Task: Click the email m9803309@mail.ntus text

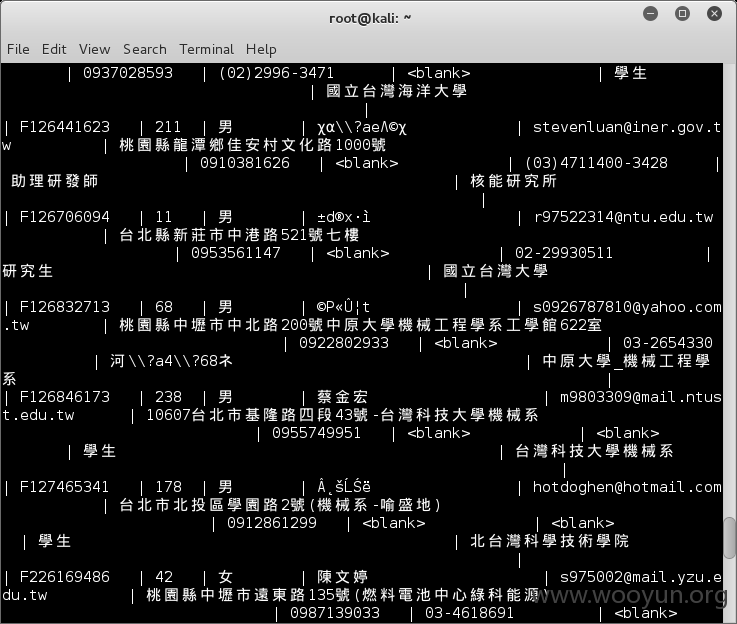Action: pyautogui.click(x=641, y=397)
